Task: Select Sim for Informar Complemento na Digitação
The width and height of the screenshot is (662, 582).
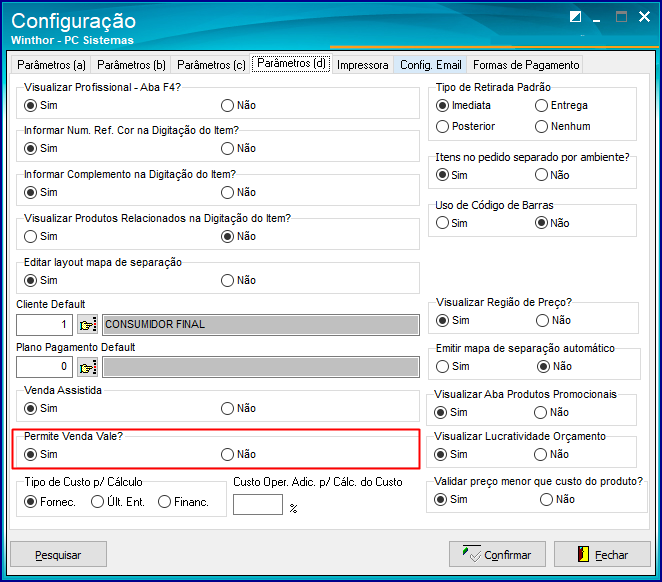Action: point(41,192)
